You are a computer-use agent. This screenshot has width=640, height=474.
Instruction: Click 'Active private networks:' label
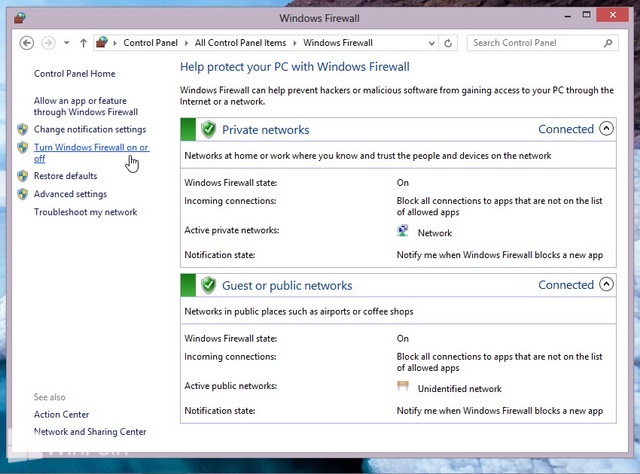click(232, 230)
